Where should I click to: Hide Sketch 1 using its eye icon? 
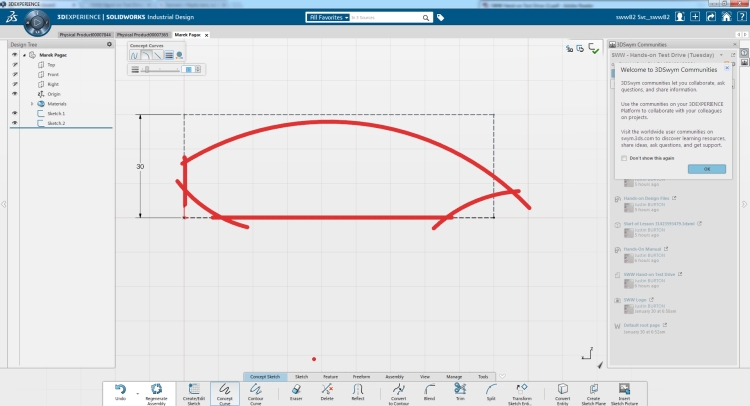coord(14,113)
